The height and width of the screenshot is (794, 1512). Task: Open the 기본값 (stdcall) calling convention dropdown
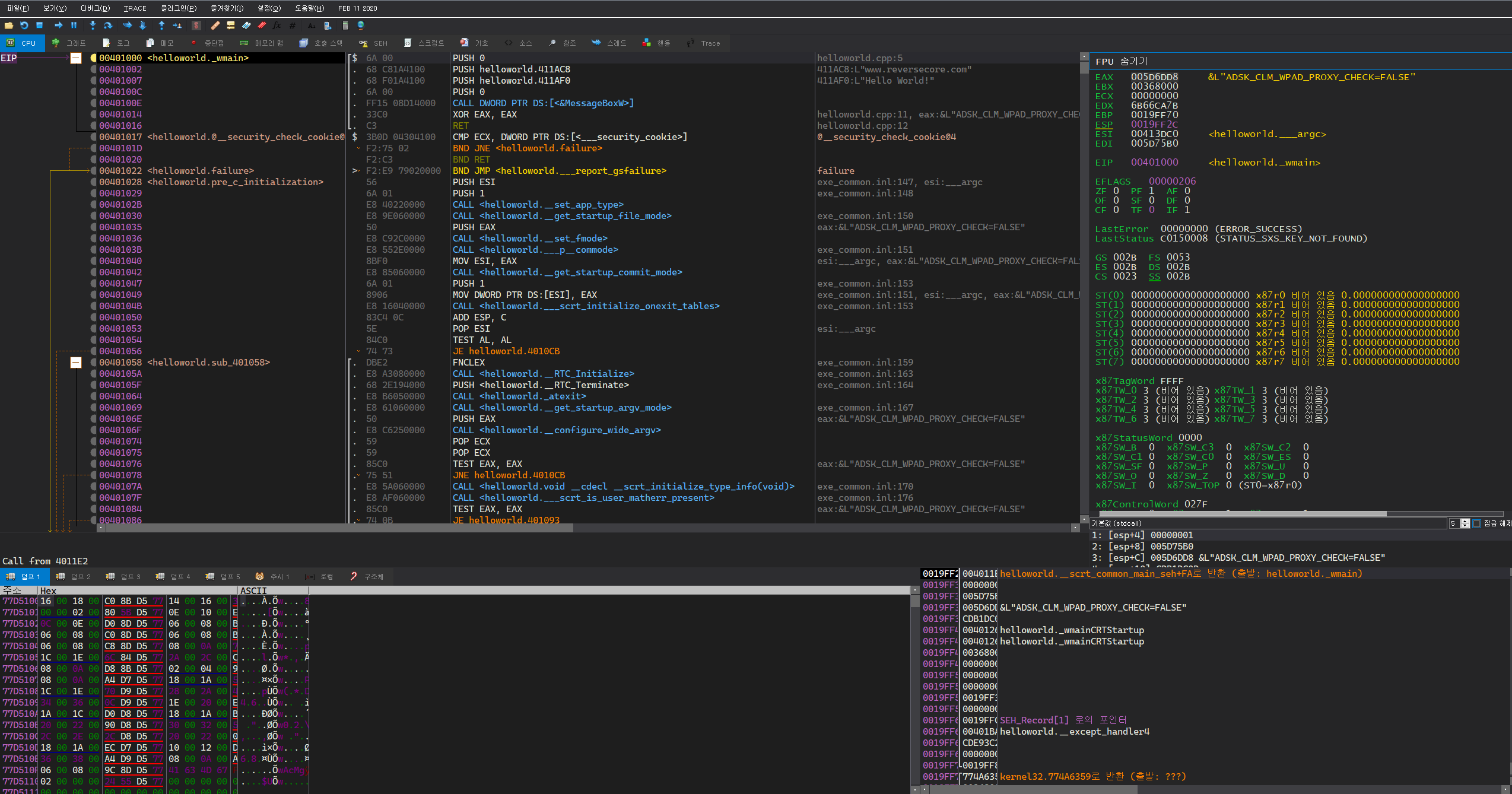click(1268, 523)
